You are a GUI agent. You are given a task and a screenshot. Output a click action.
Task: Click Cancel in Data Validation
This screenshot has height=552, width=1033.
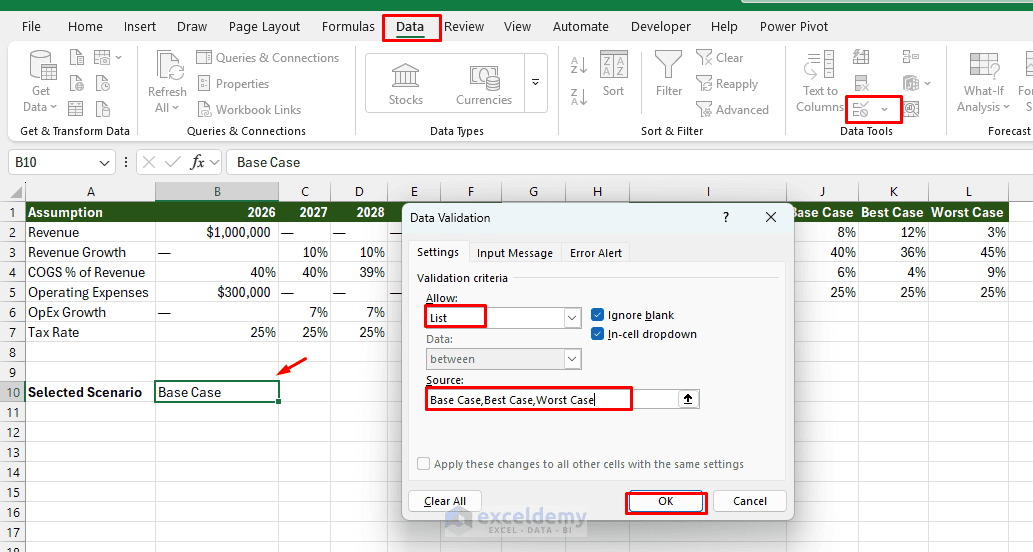pos(750,501)
